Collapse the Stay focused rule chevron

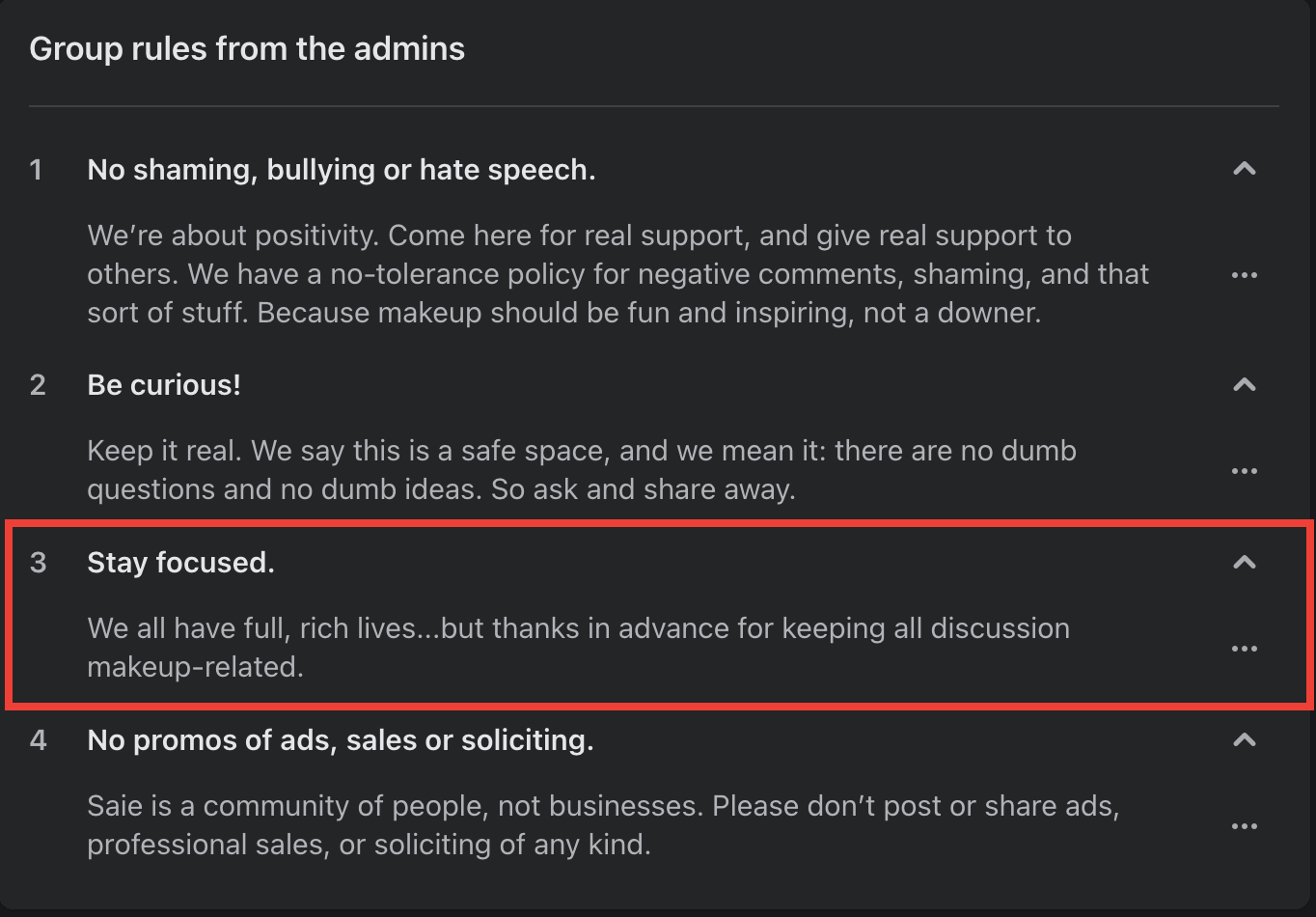coord(1245,562)
